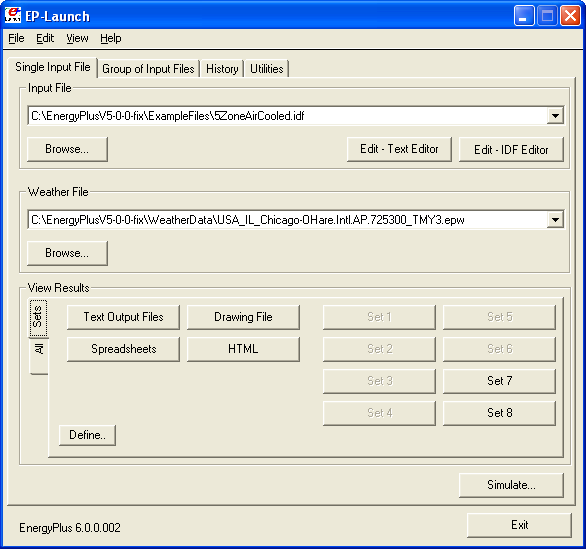Switch to the Utilities tab
The image size is (586, 549).
[266, 69]
